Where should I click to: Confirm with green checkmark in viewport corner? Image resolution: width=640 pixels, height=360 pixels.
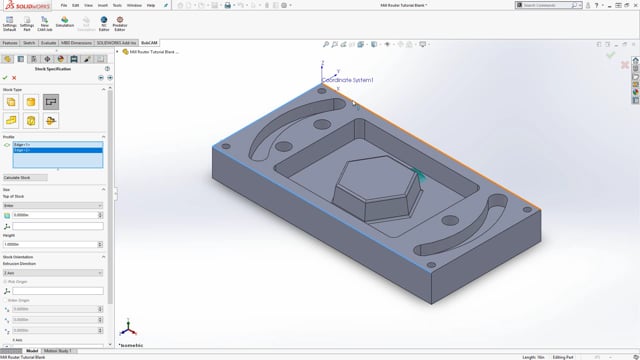[611, 55]
